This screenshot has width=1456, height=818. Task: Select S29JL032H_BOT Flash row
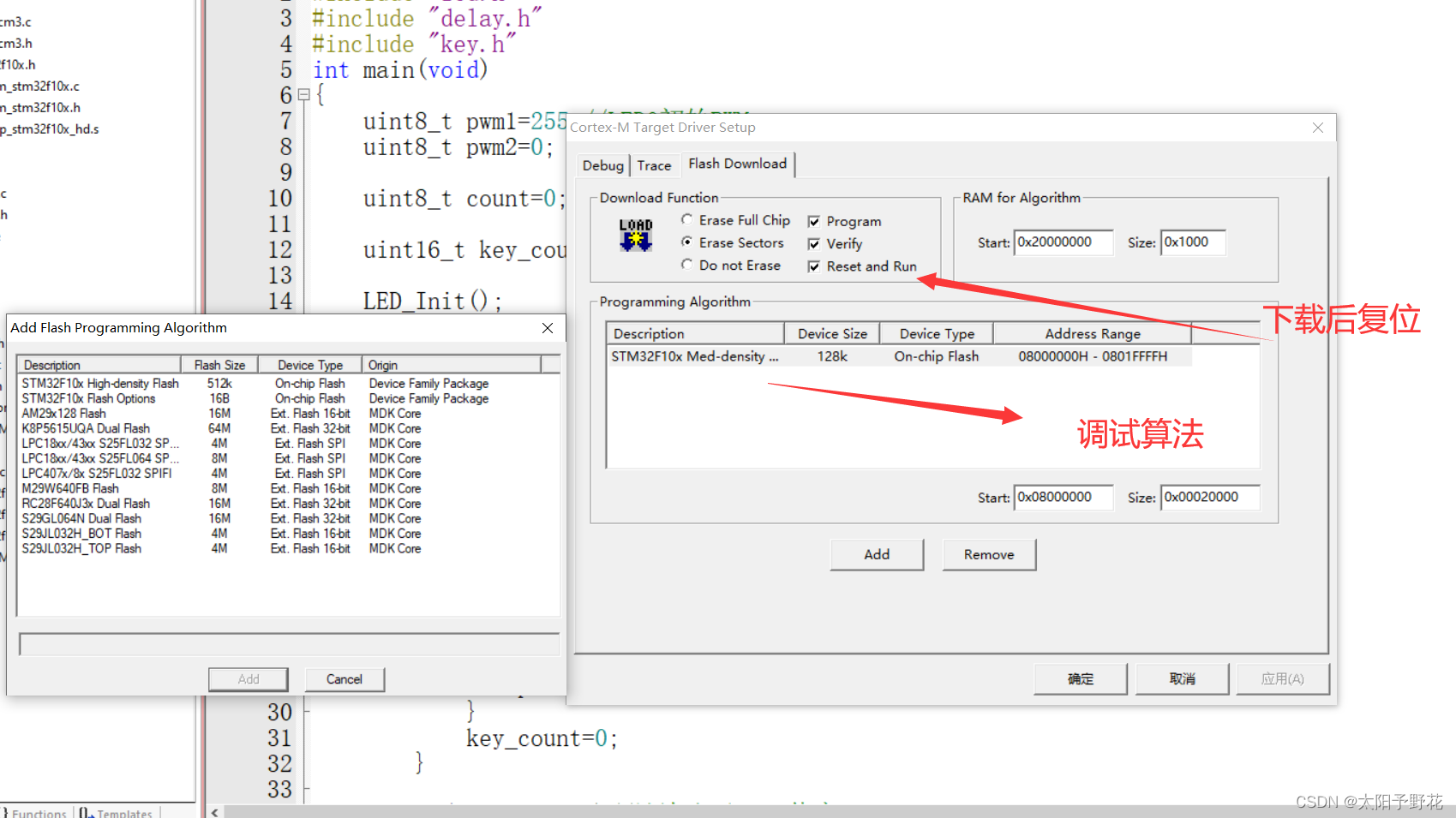coord(279,534)
